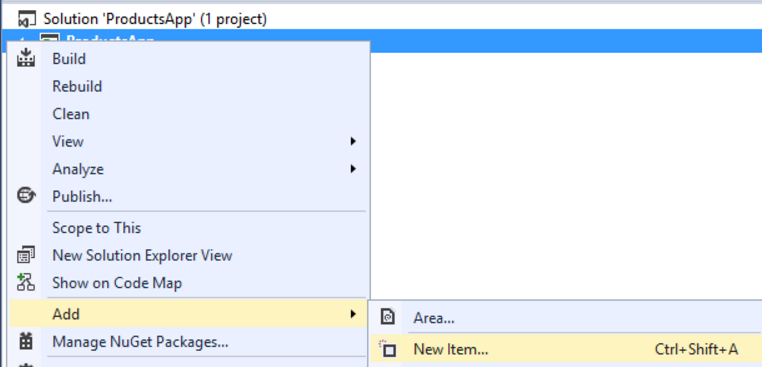Expand the View submenu arrow
Viewport: 766px width, 371px height.
point(353,141)
